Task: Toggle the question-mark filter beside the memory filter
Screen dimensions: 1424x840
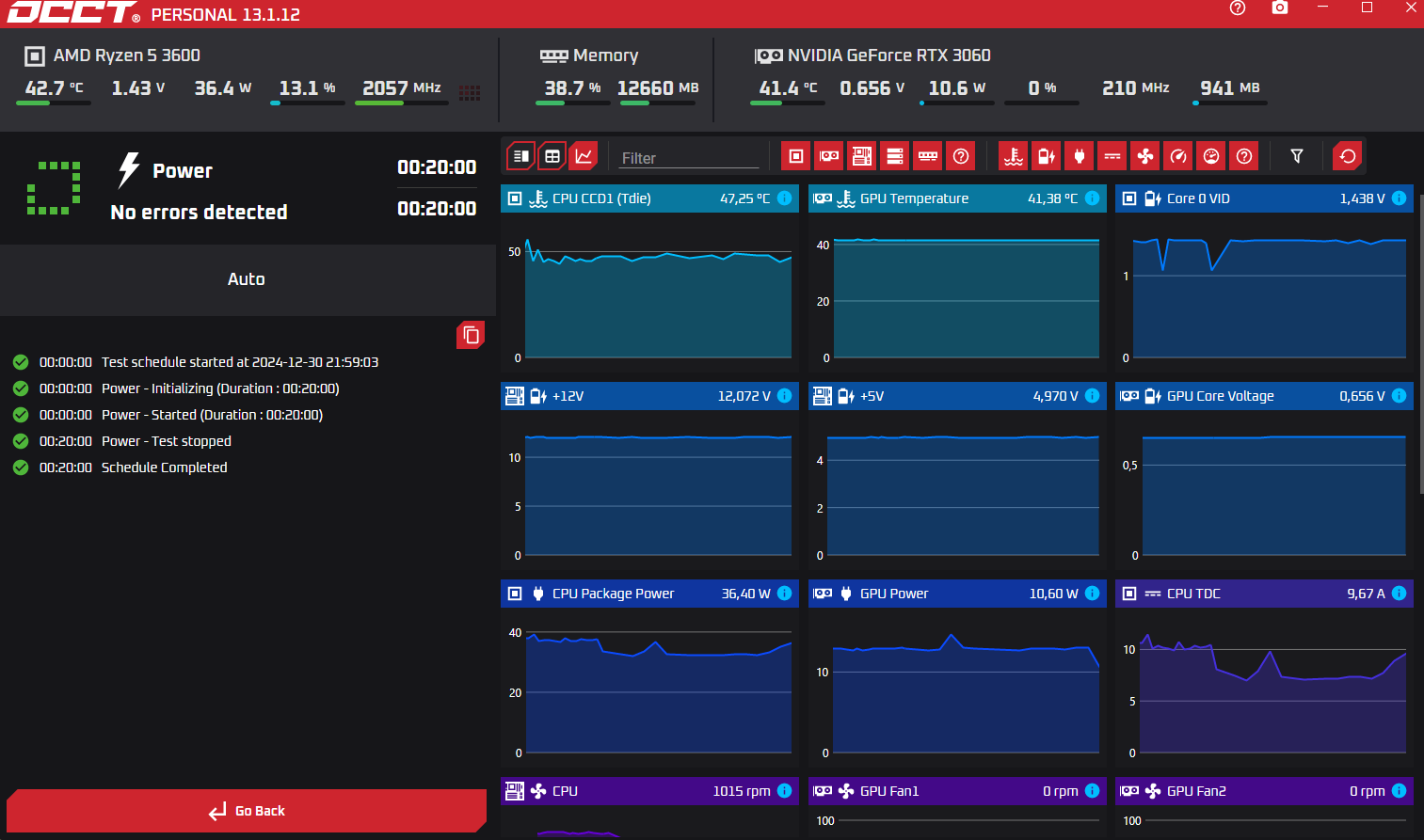Action: click(x=961, y=156)
